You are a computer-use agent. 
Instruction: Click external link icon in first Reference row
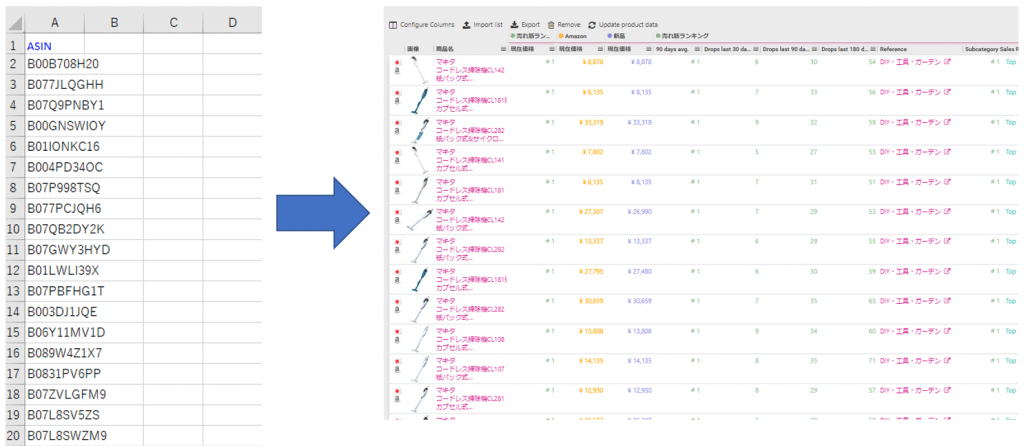(x=948, y=62)
